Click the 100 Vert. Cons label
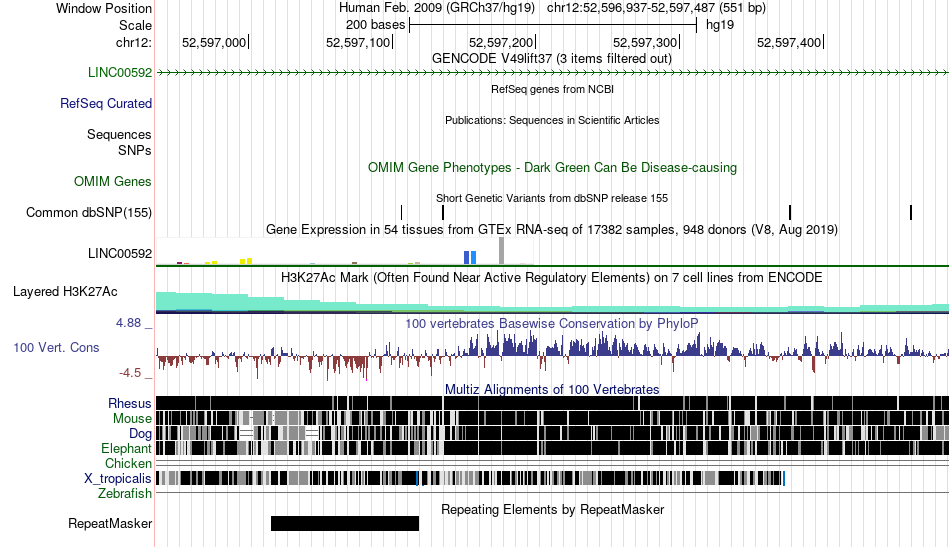This screenshot has width=950, height=547. (56, 348)
